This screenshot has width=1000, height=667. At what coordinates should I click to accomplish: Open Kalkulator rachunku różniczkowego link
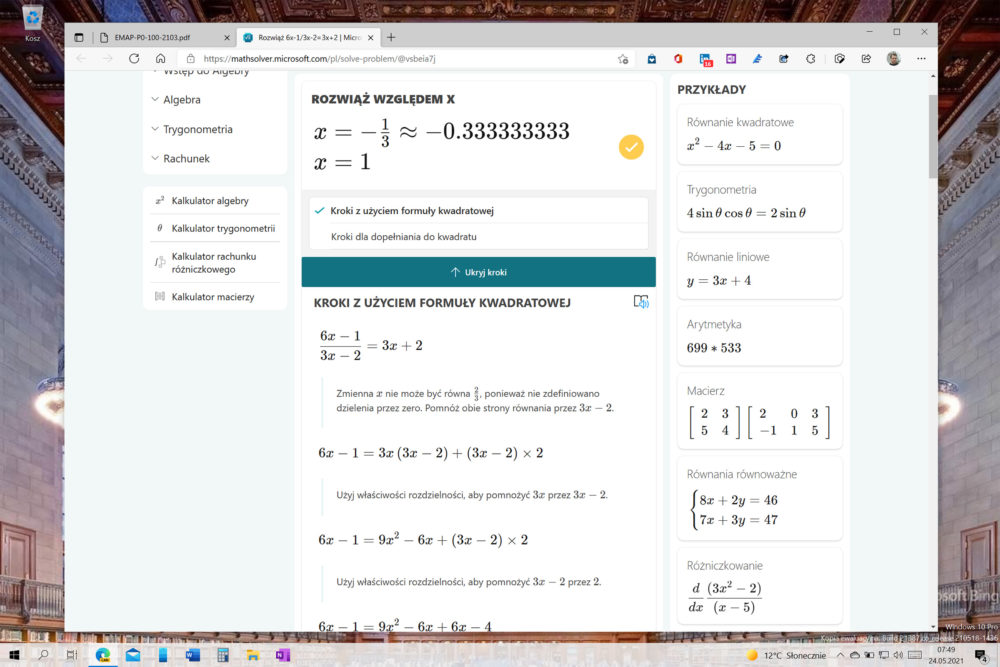214,263
